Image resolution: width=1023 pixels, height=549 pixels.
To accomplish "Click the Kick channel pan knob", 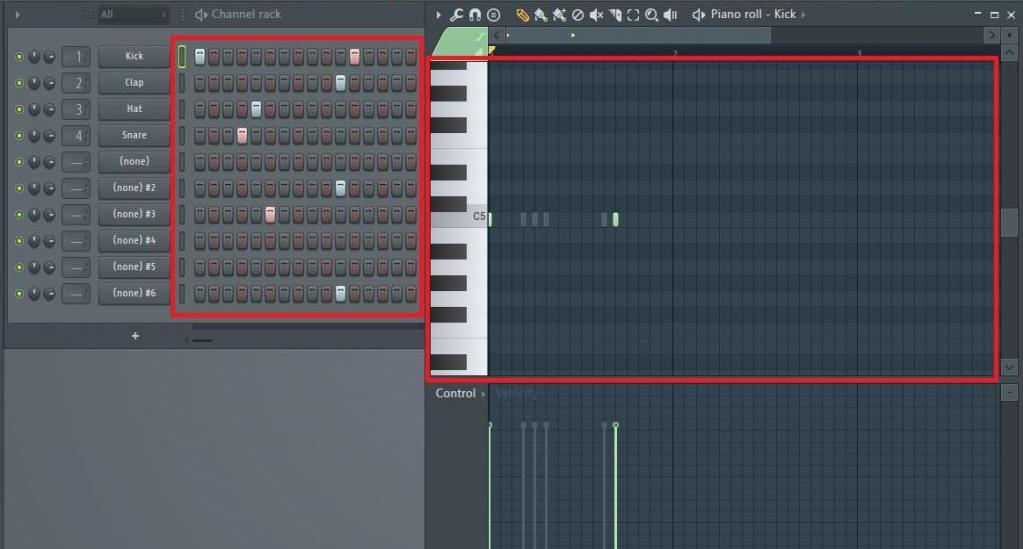I will [x=34, y=57].
